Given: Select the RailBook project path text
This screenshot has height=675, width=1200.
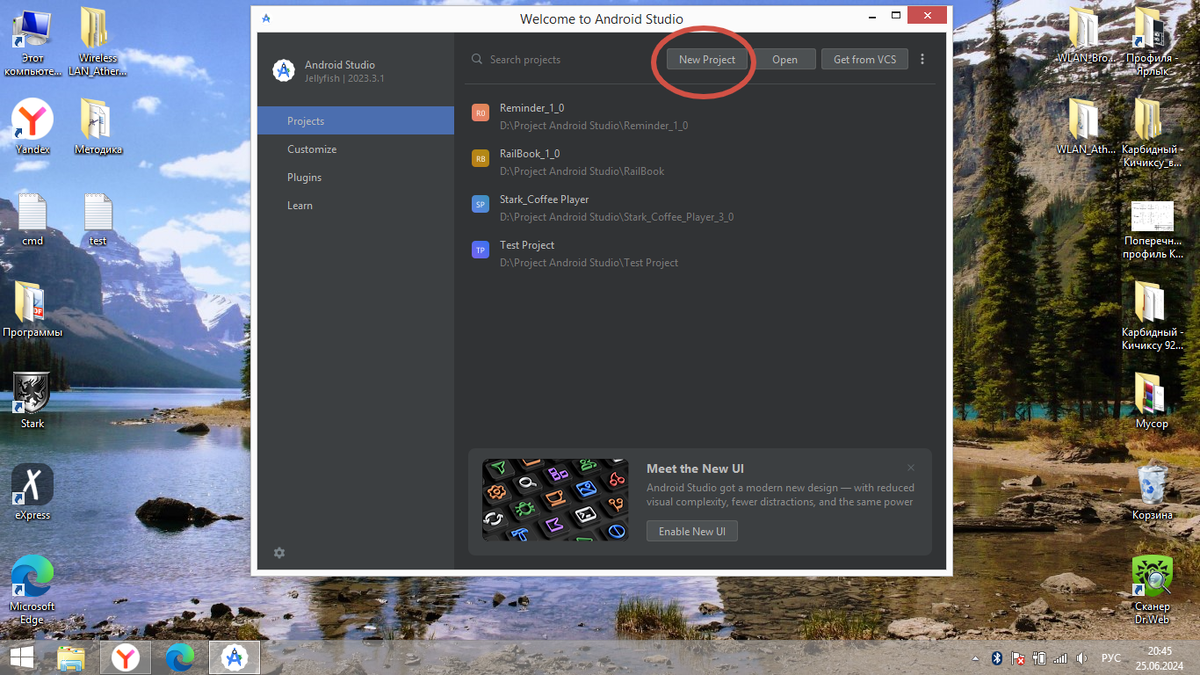Looking at the screenshot, I should click(582, 171).
